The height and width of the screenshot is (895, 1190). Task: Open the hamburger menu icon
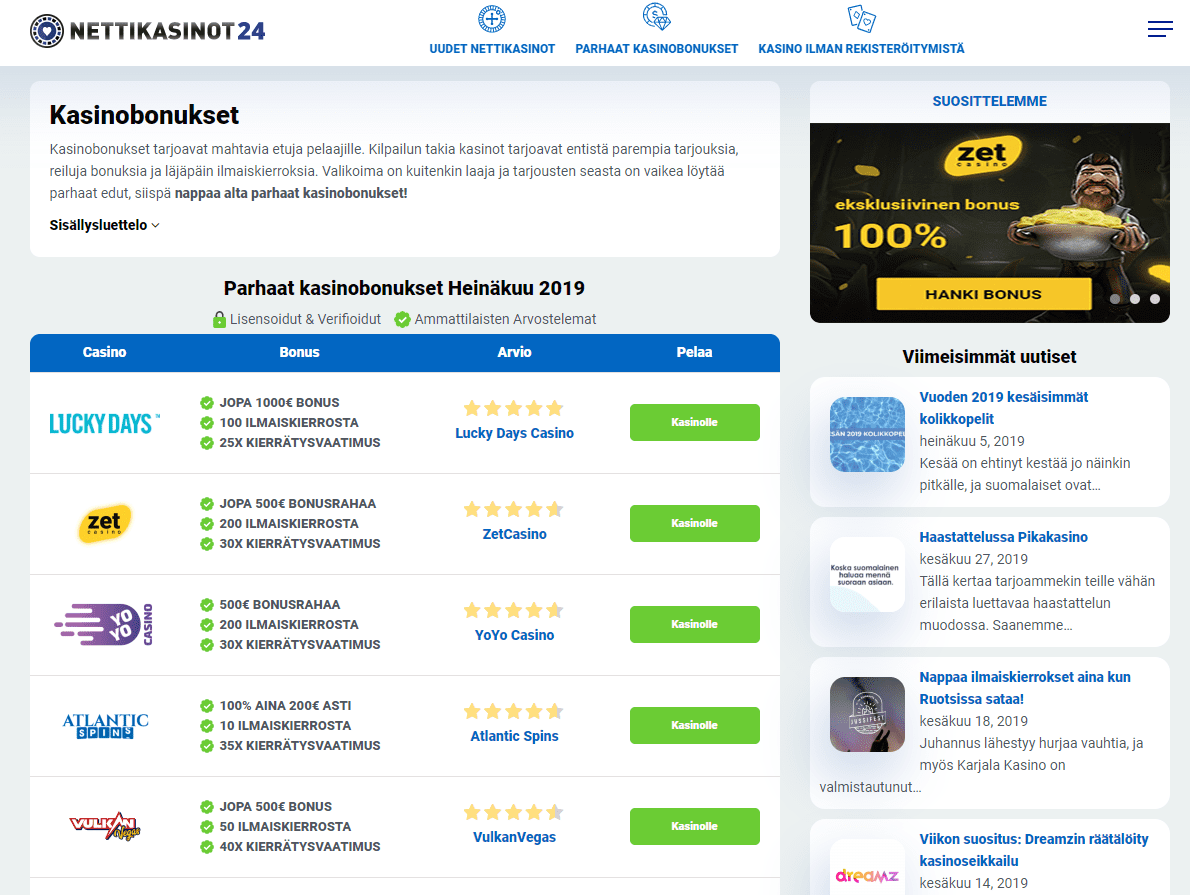click(1160, 30)
